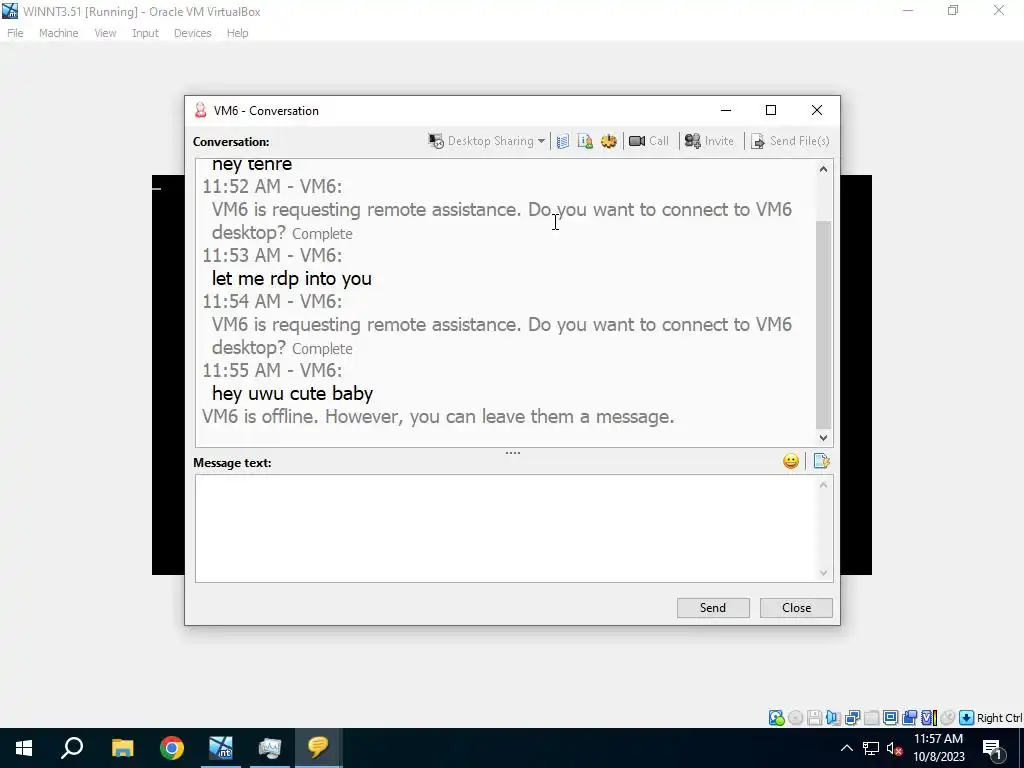
Task: Click VirtualBox CPU virtualization status icon
Action: pos(929,718)
